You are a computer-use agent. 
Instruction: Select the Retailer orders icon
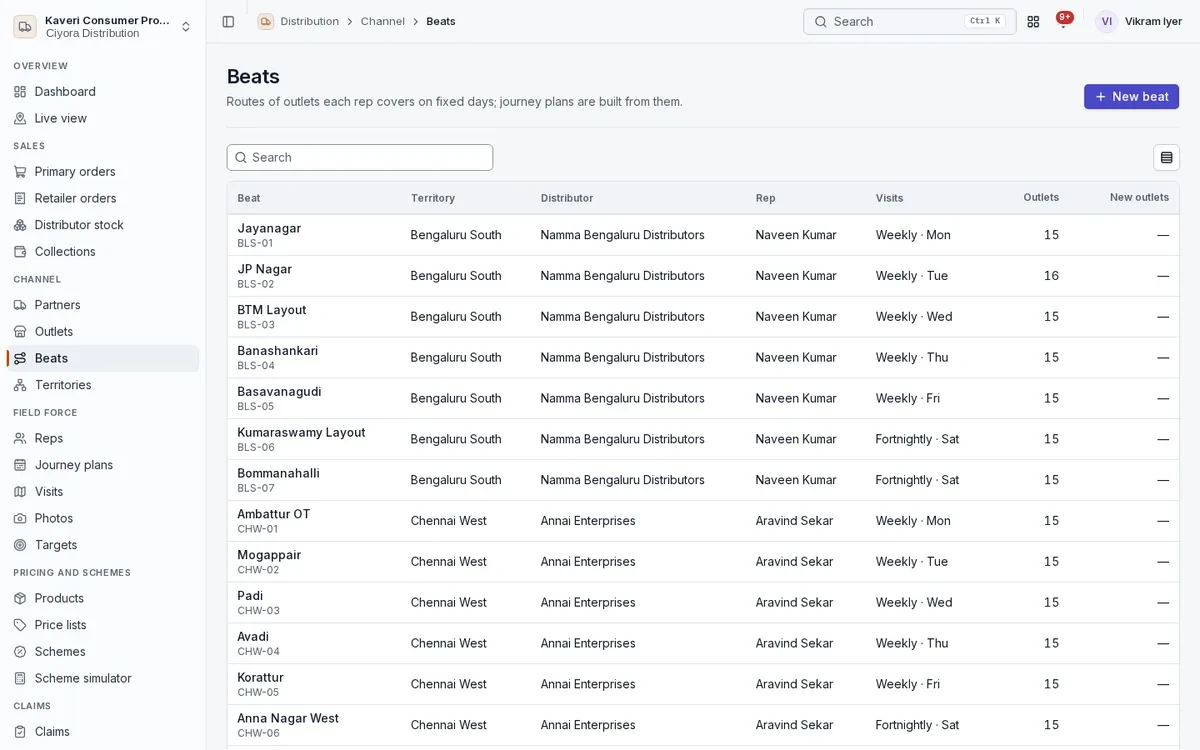[20, 198]
